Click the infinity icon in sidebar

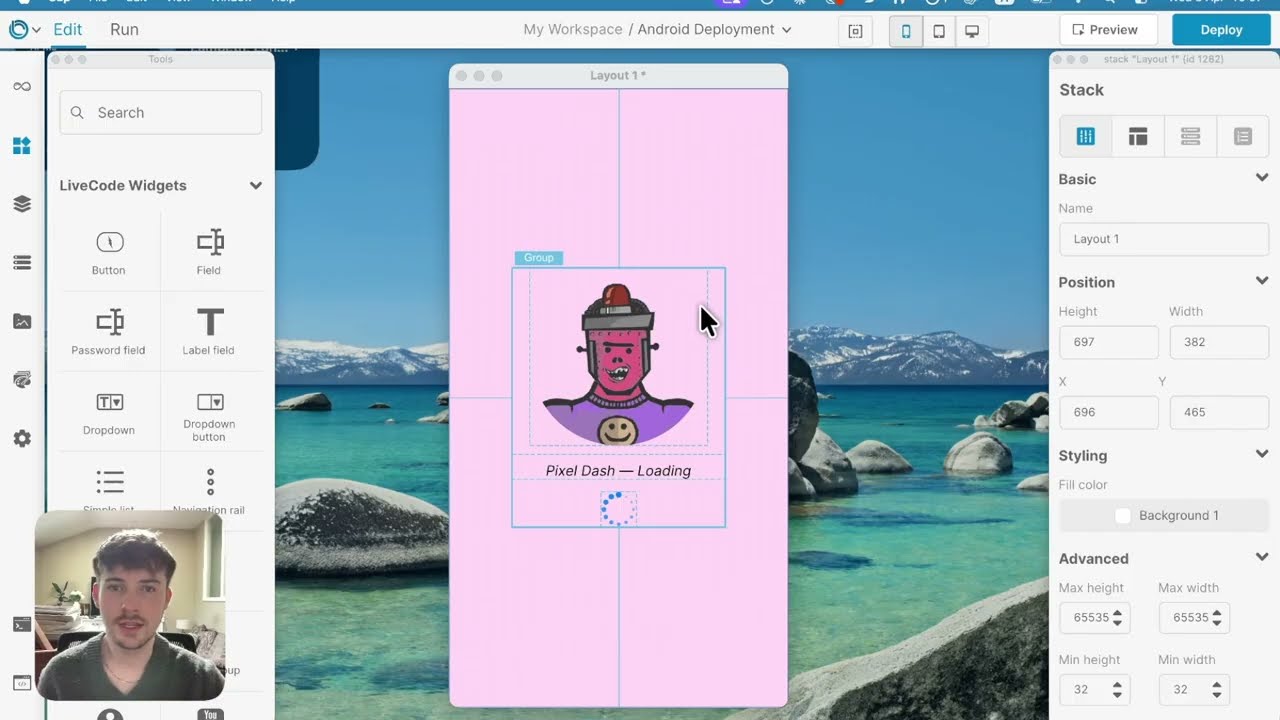click(x=22, y=87)
